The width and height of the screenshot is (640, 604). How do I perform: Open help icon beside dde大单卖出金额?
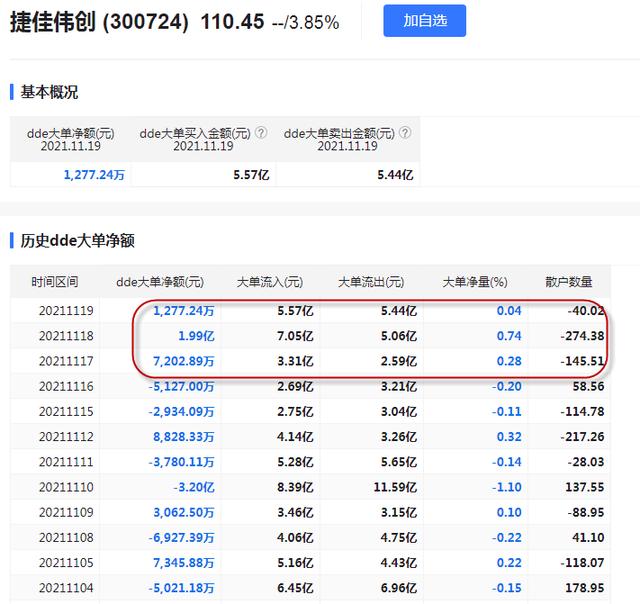pyautogui.click(x=405, y=132)
